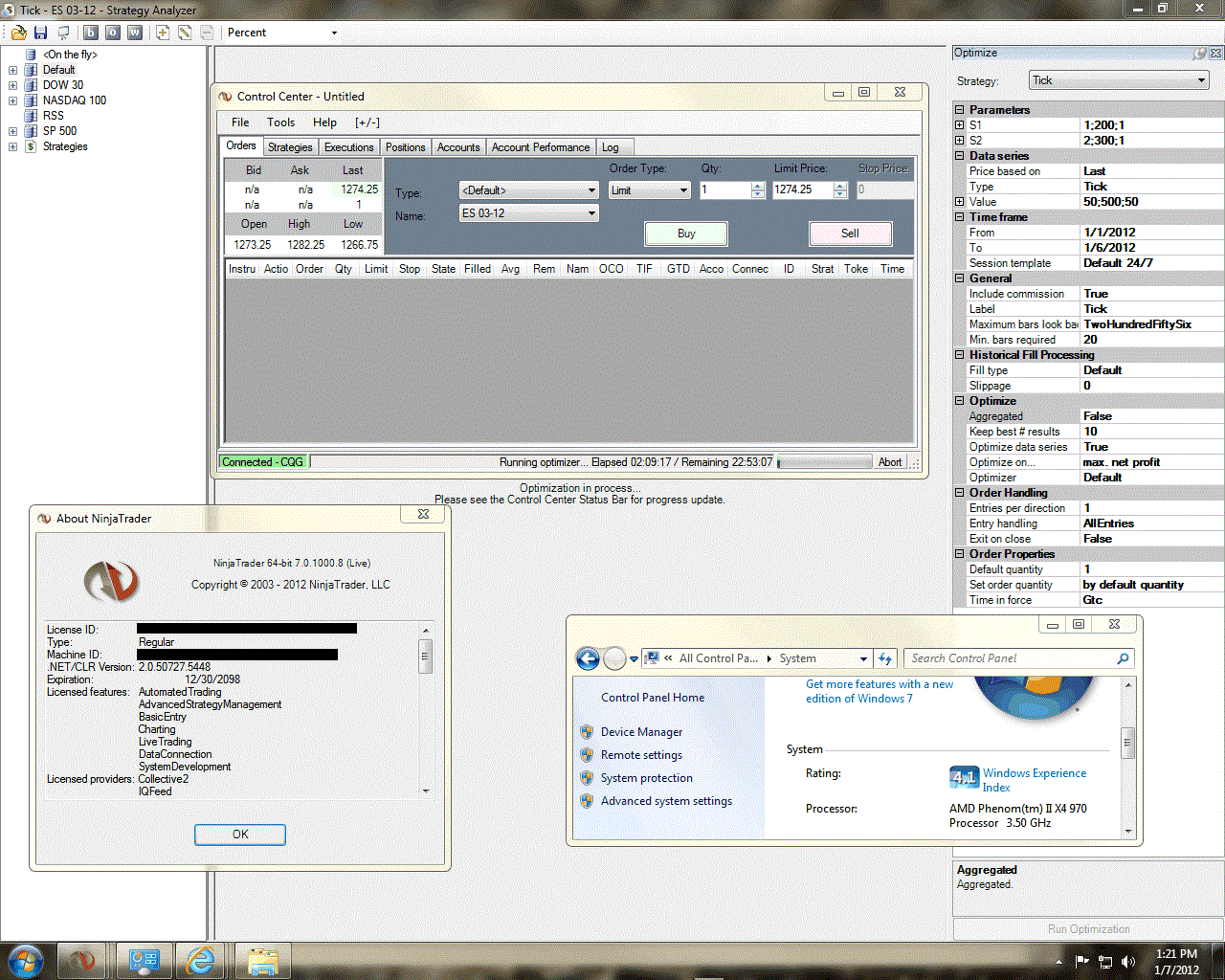Click the search magnifier in Control Panel
Screen dimensions: 1225x980
[x=1123, y=658]
